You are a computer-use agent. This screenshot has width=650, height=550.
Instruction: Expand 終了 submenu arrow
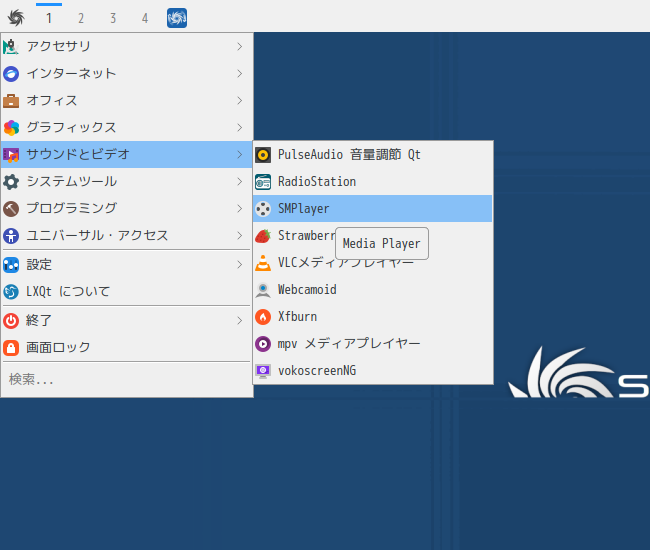point(240,320)
